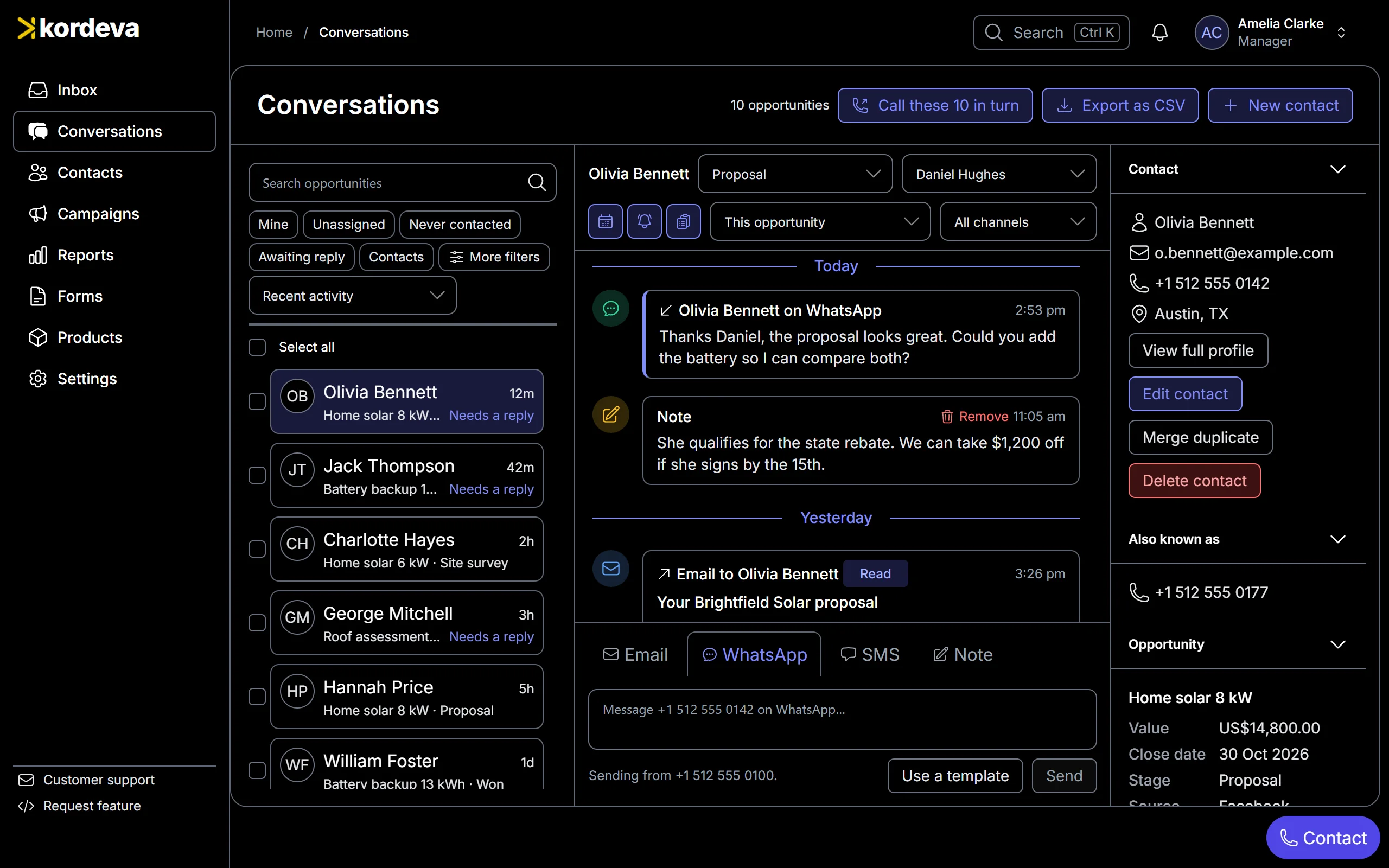
Task: Open the This opportunity scope dropdown
Action: point(820,221)
